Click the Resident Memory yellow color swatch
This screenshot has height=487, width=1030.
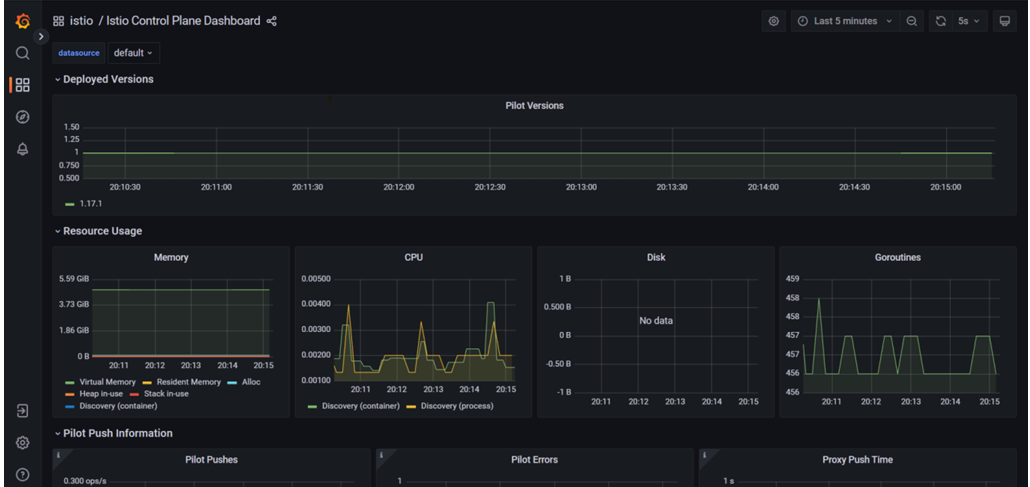pyautogui.click(x=147, y=382)
